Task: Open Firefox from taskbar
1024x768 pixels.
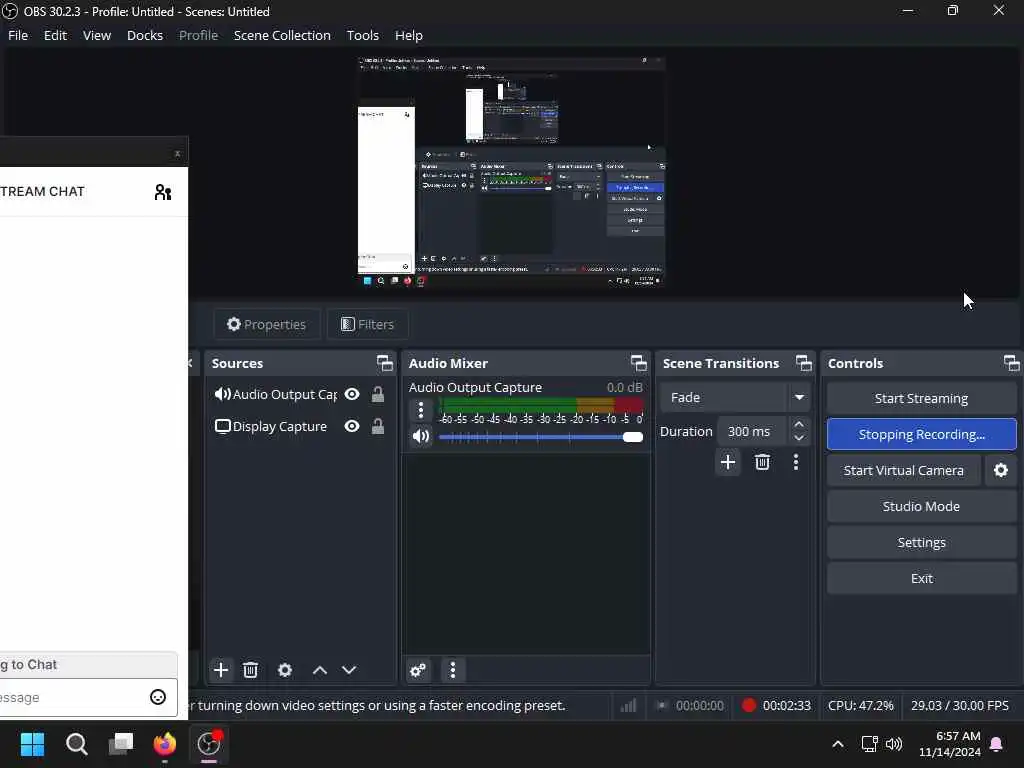Action: (165, 744)
